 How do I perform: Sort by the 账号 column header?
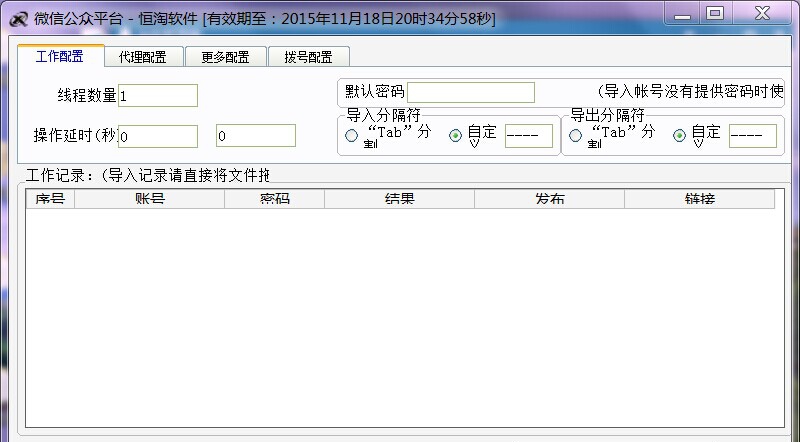[x=149, y=199]
